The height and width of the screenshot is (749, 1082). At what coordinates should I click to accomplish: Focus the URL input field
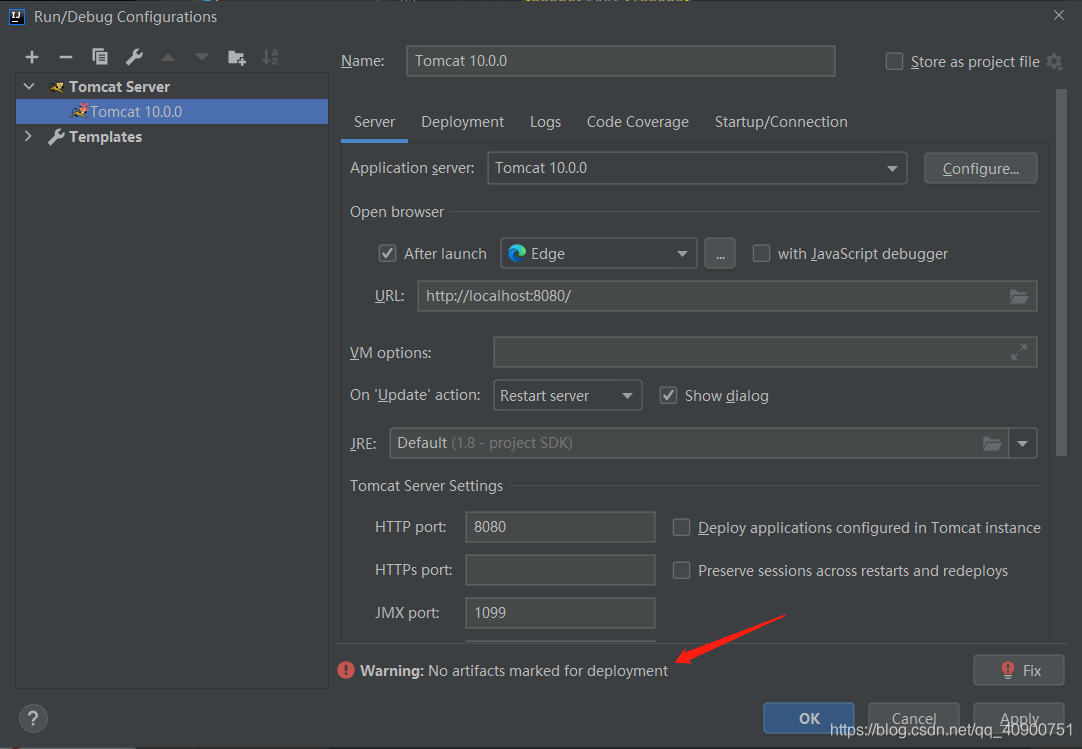pyautogui.click(x=727, y=296)
